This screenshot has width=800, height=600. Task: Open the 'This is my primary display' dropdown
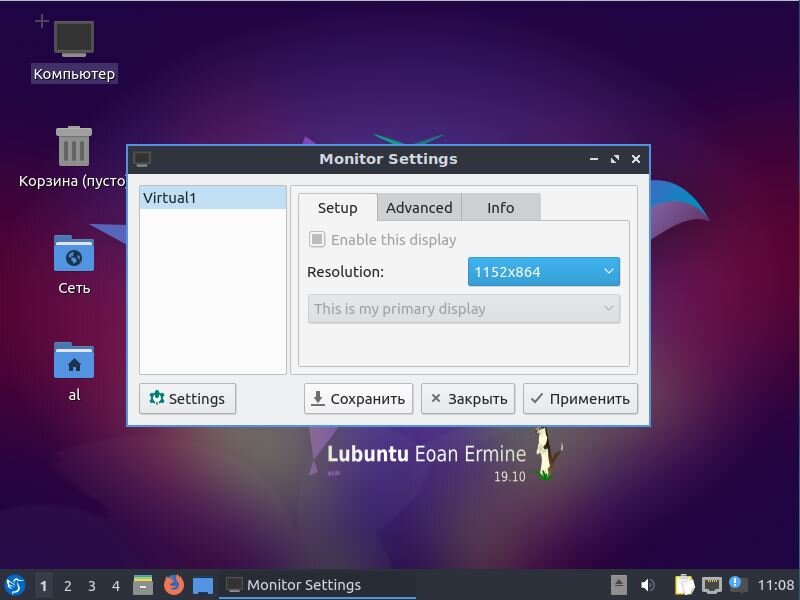coord(463,309)
